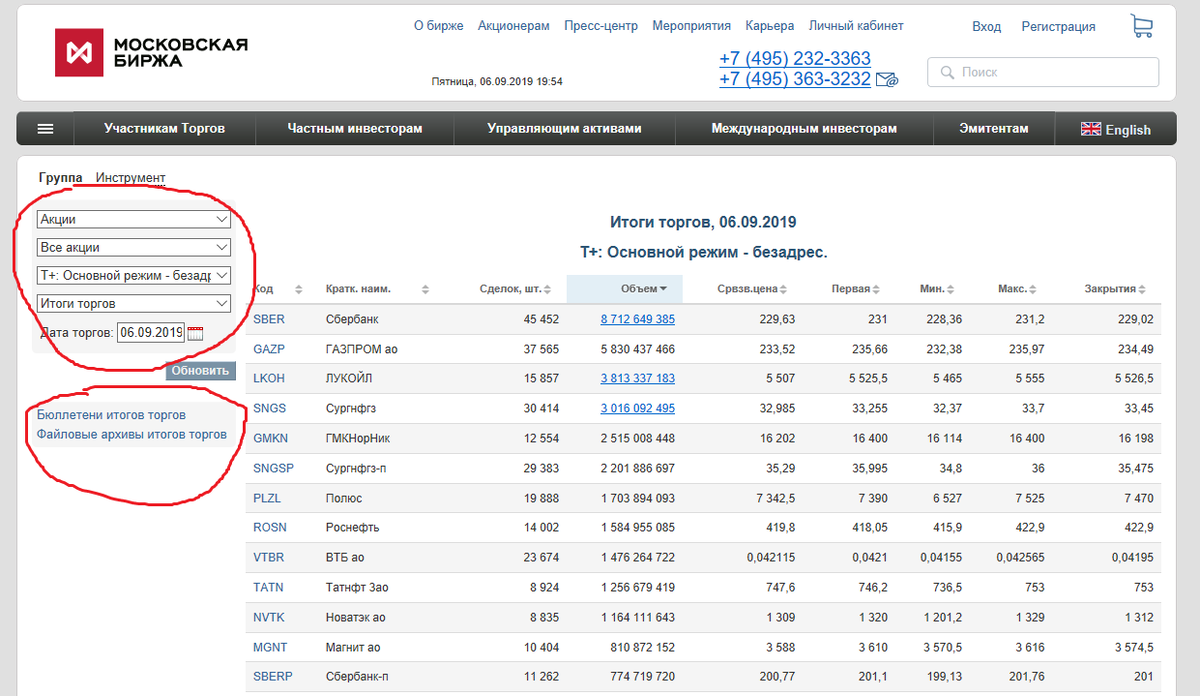
Task: Sort by Срвзв.цена column
Action: point(751,289)
